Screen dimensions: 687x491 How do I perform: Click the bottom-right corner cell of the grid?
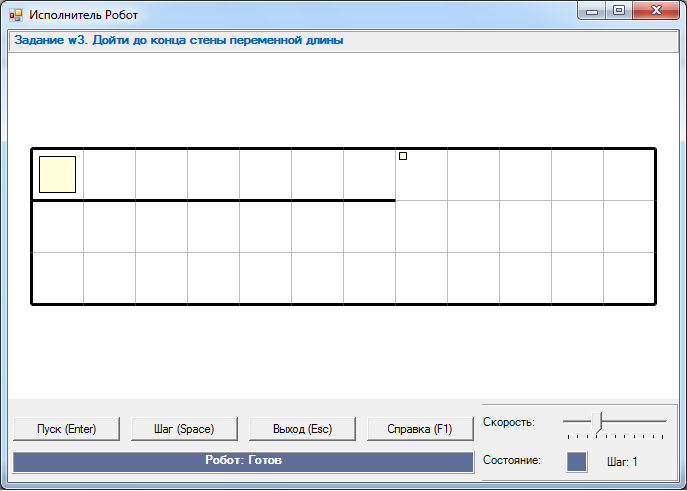(629, 278)
